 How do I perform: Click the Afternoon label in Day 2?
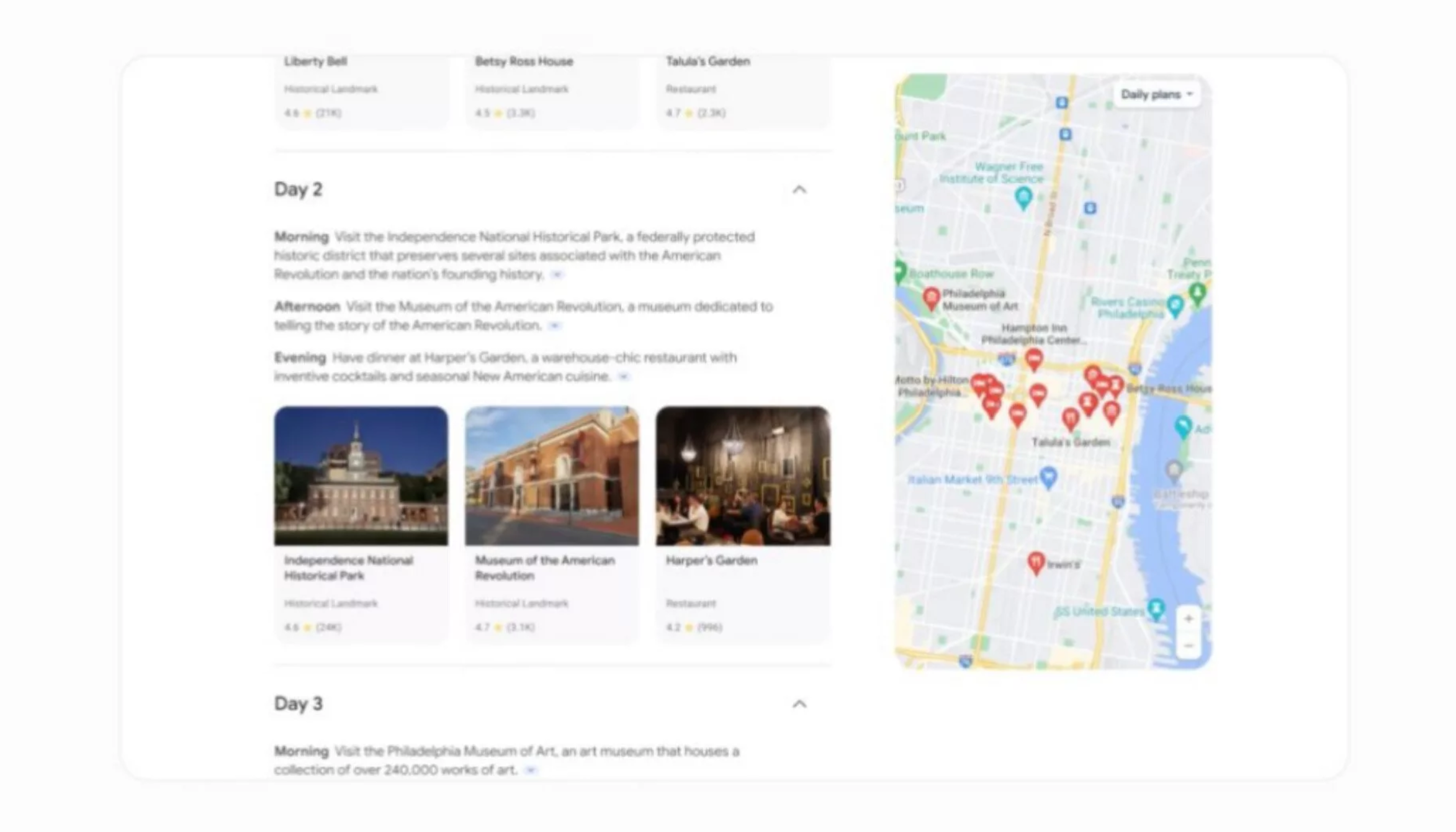tap(307, 306)
